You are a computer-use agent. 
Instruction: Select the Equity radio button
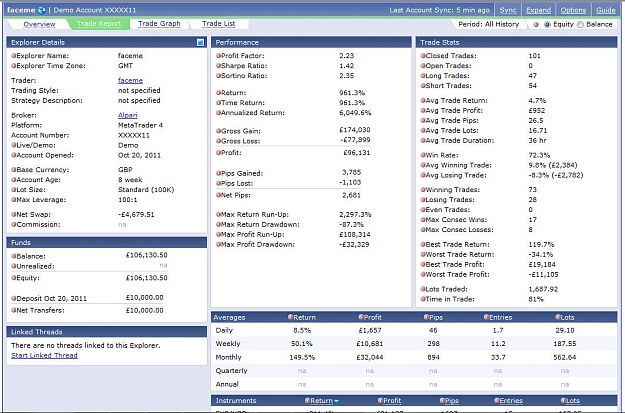pyautogui.click(x=547, y=24)
